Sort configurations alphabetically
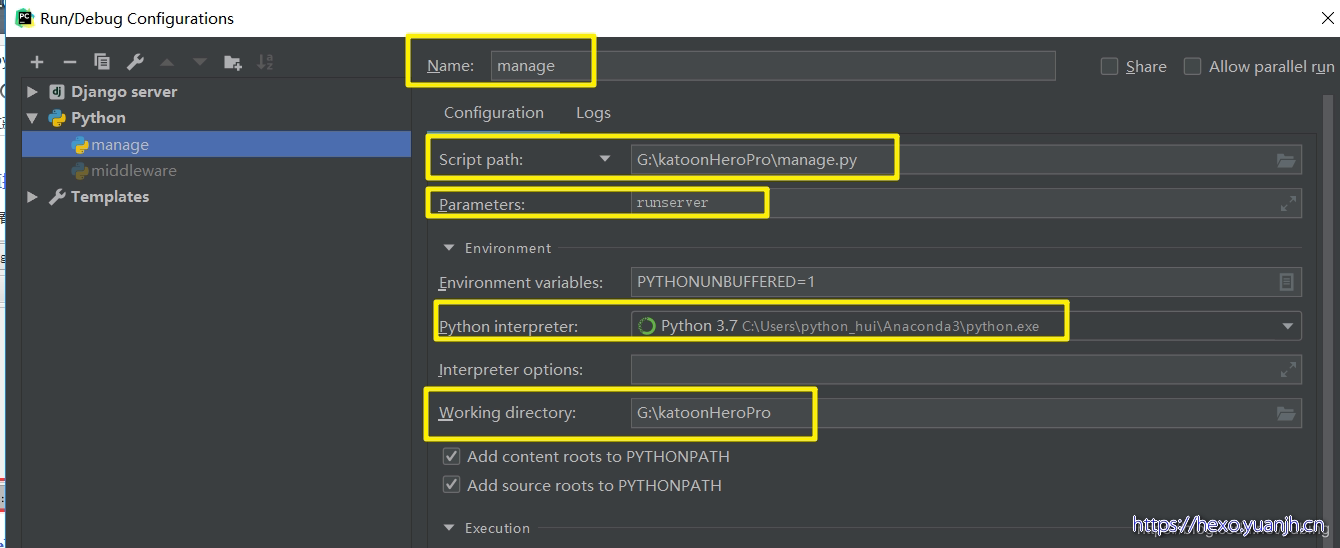Screen dimensions: 1340x548 tap(265, 62)
